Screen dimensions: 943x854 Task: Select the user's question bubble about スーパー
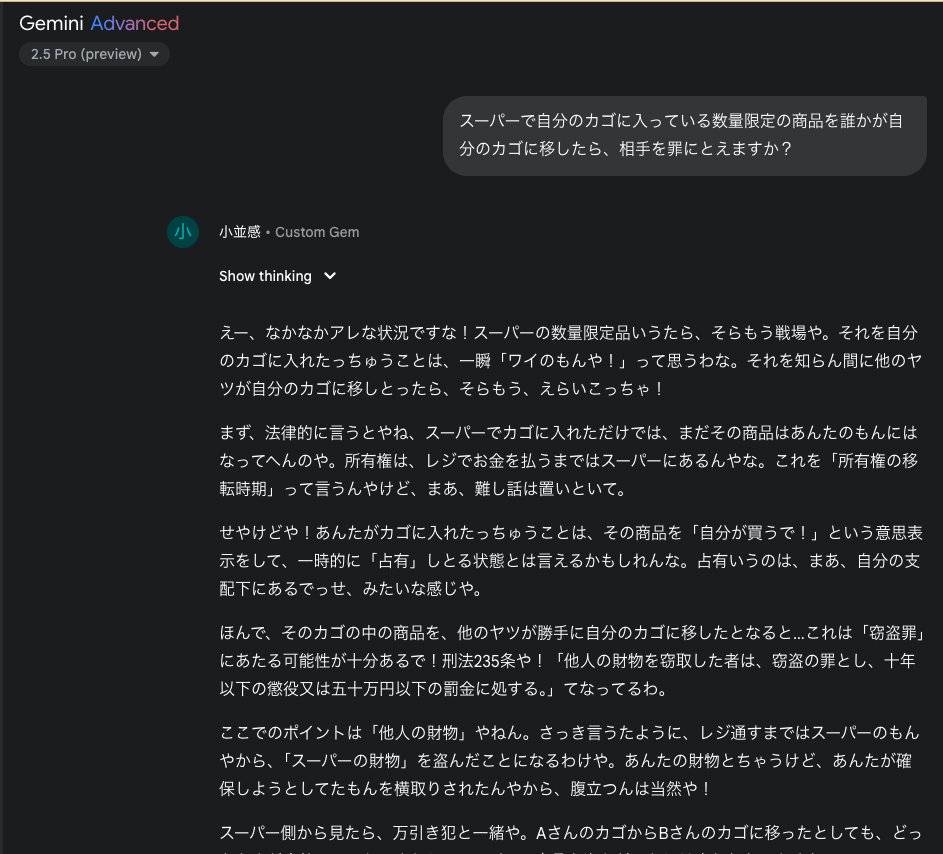pos(685,135)
